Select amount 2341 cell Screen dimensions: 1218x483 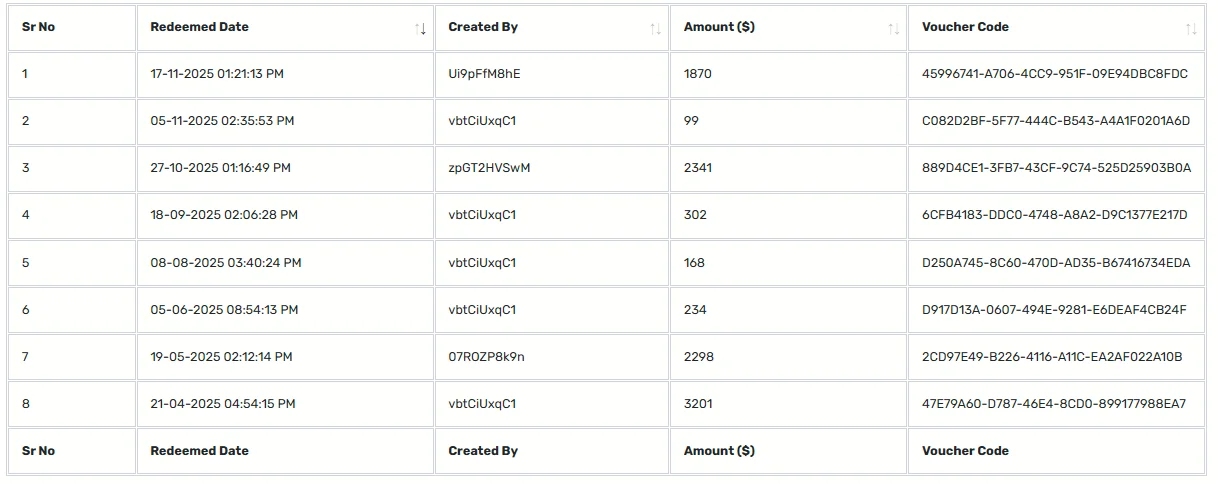click(x=788, y=168)
